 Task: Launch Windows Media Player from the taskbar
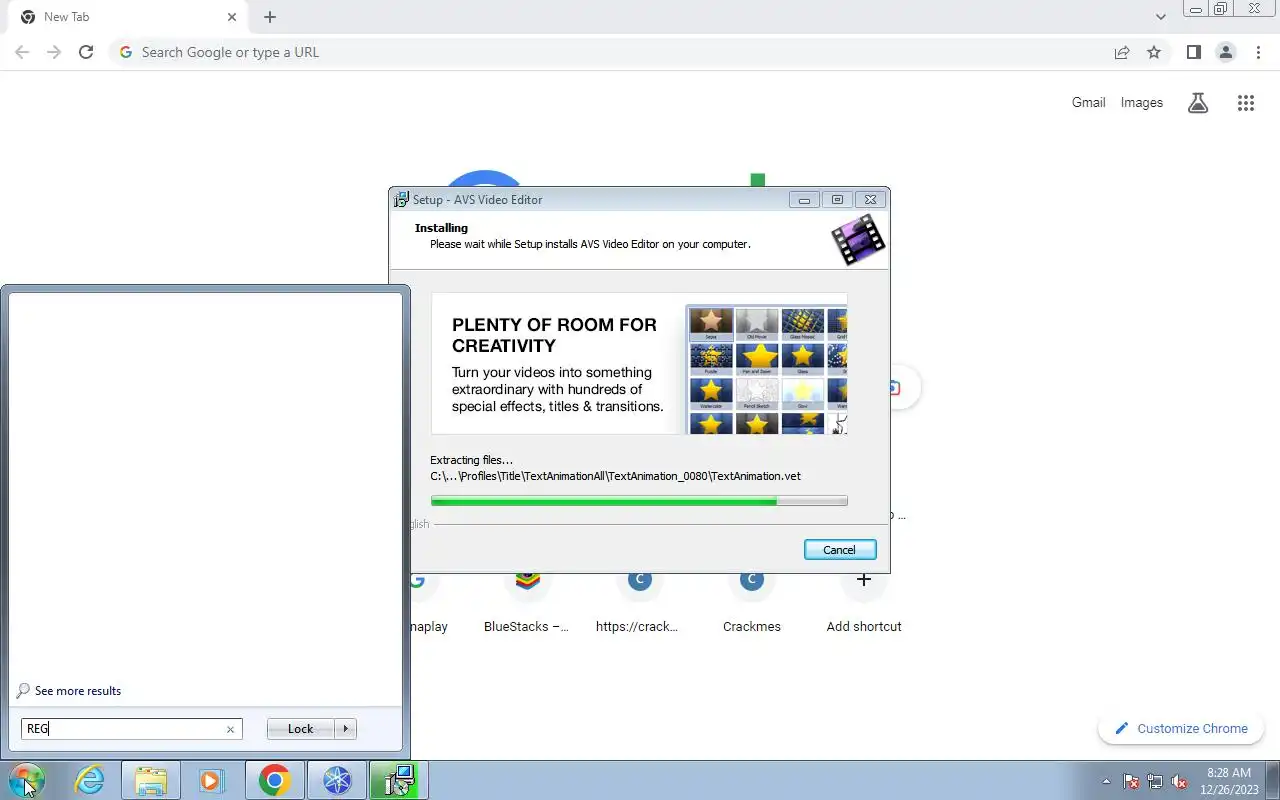(x=212, y=780)
